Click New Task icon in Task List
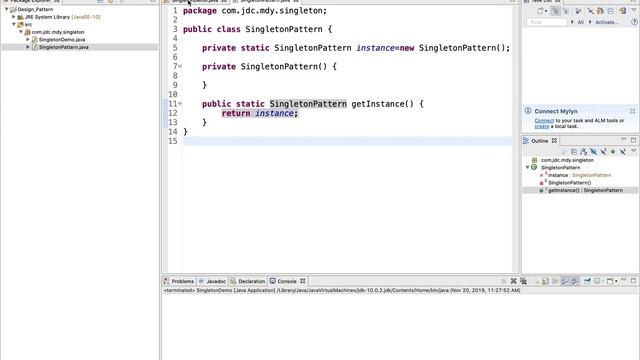The height and width of the screenshot is (360, 640). click(x=540, y=11)
